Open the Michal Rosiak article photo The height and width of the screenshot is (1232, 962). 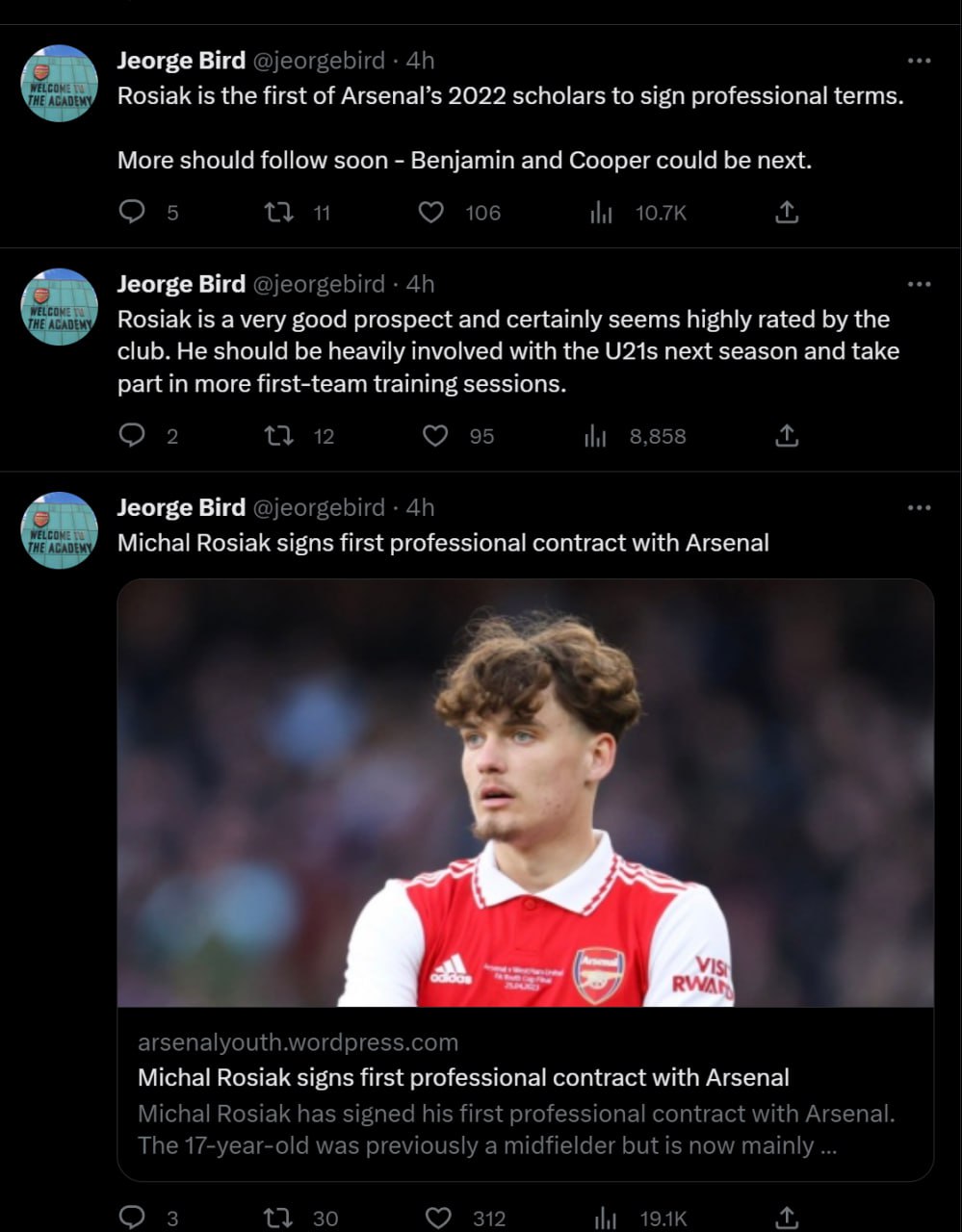pyautogui.click(x=525, y=792)
